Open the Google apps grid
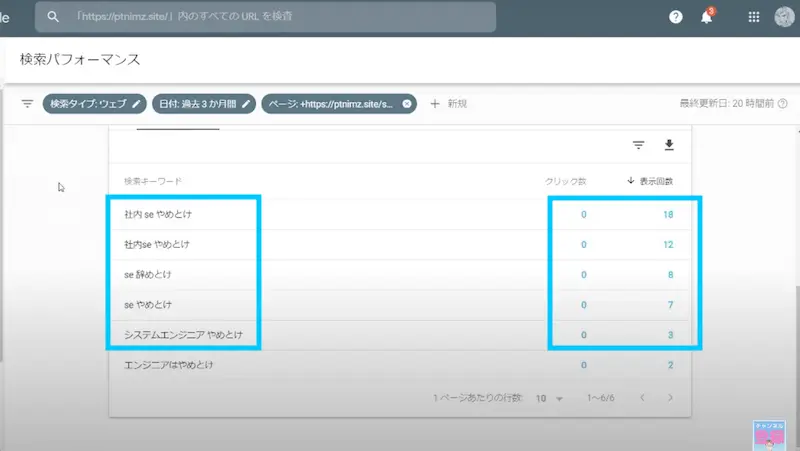 pyautogui.click(x=753, y=17)
